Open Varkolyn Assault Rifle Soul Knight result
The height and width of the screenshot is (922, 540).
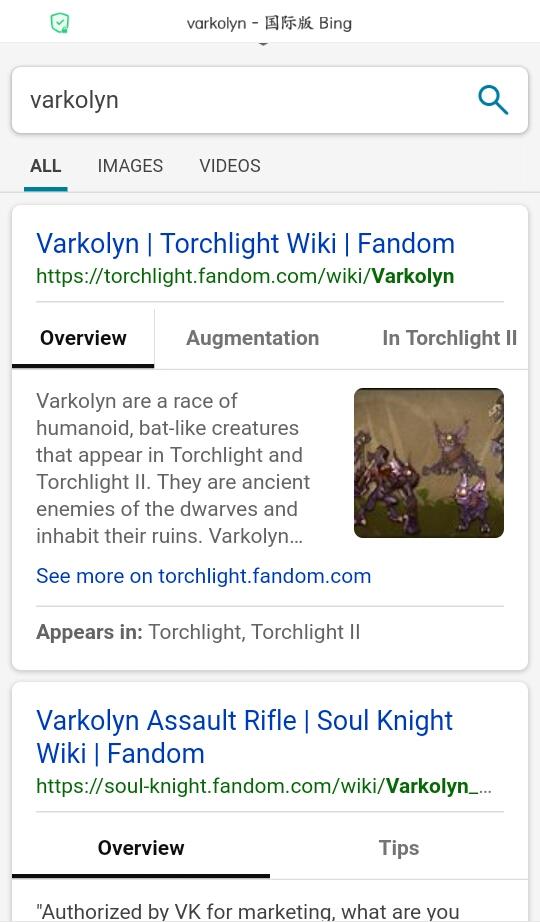click(245, 737)
